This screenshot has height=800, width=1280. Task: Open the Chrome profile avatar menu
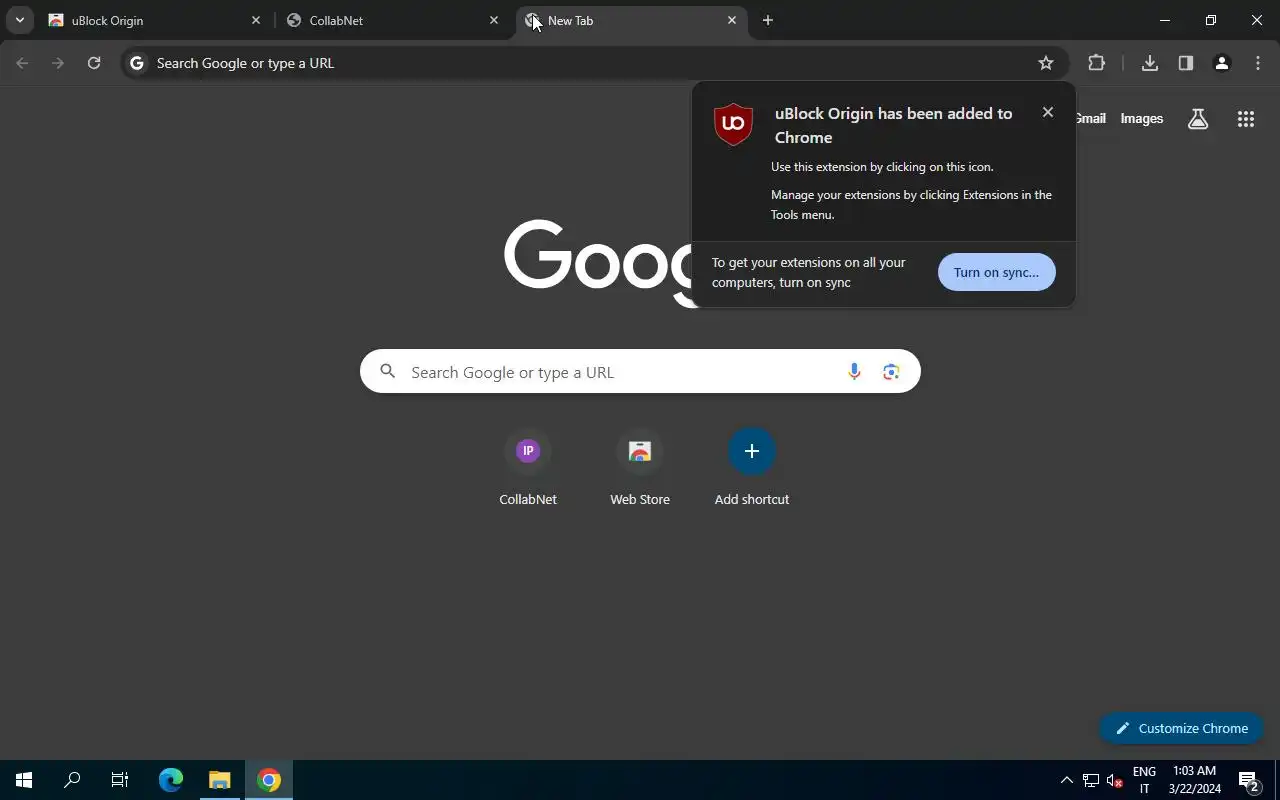[1222, 63]
